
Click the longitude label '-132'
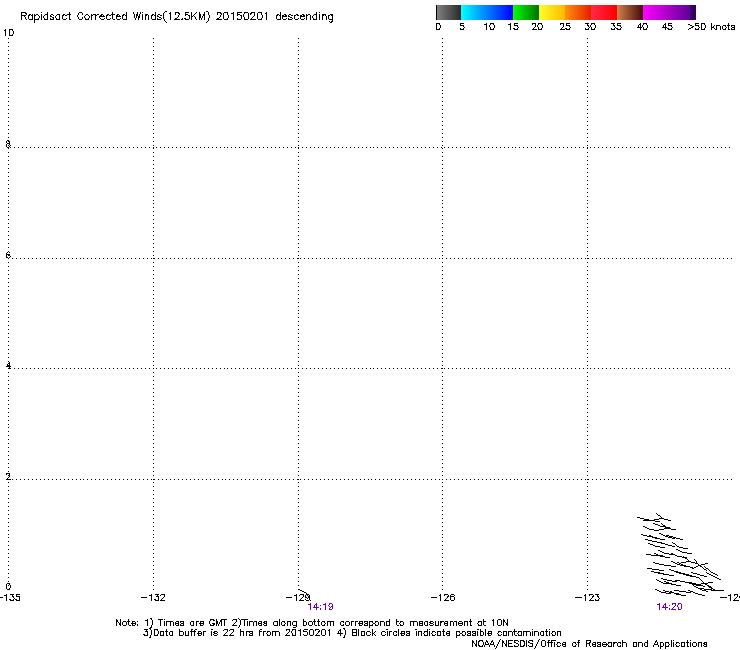pos(153,598)
